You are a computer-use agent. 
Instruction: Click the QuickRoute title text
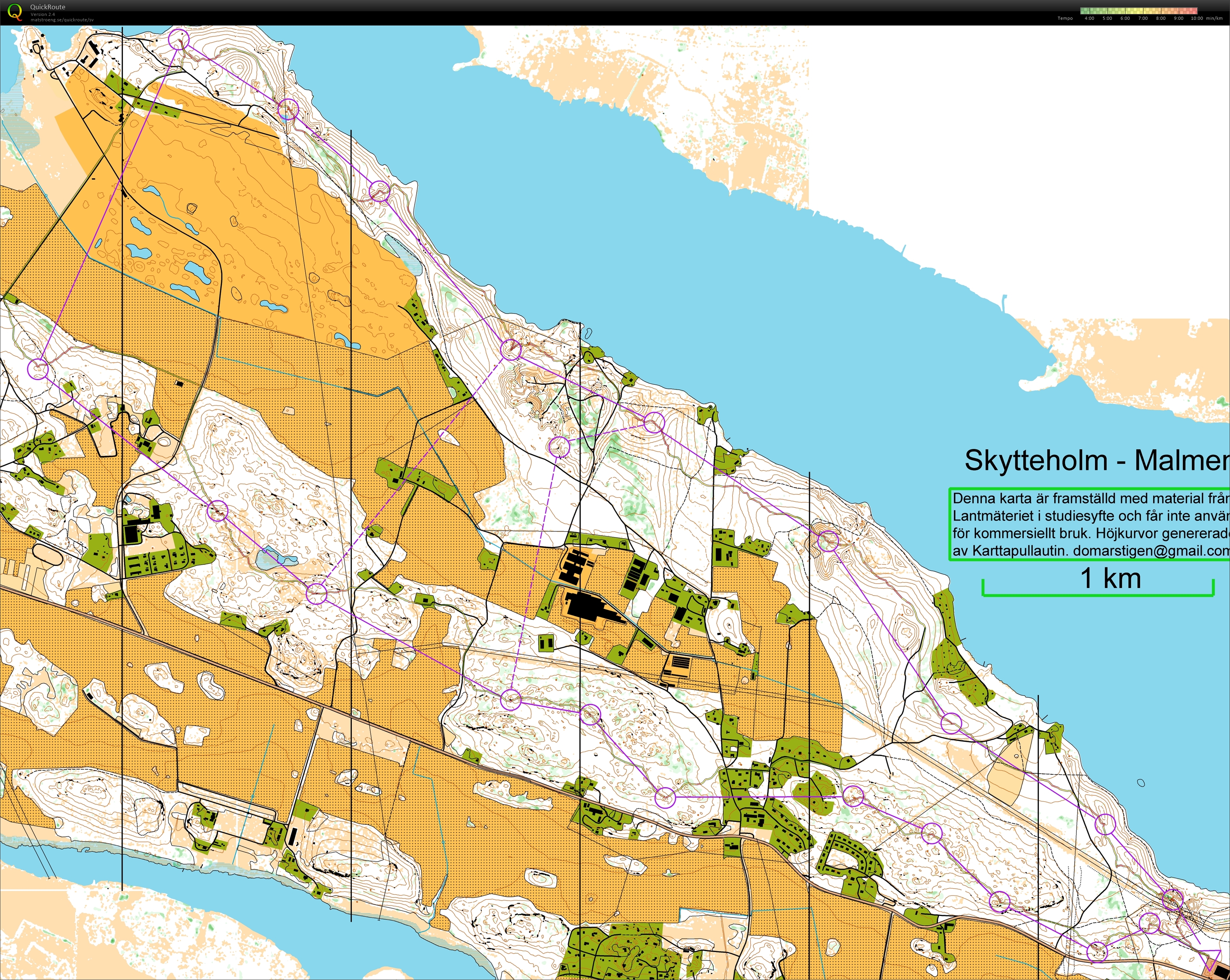[x=48, y=7]
